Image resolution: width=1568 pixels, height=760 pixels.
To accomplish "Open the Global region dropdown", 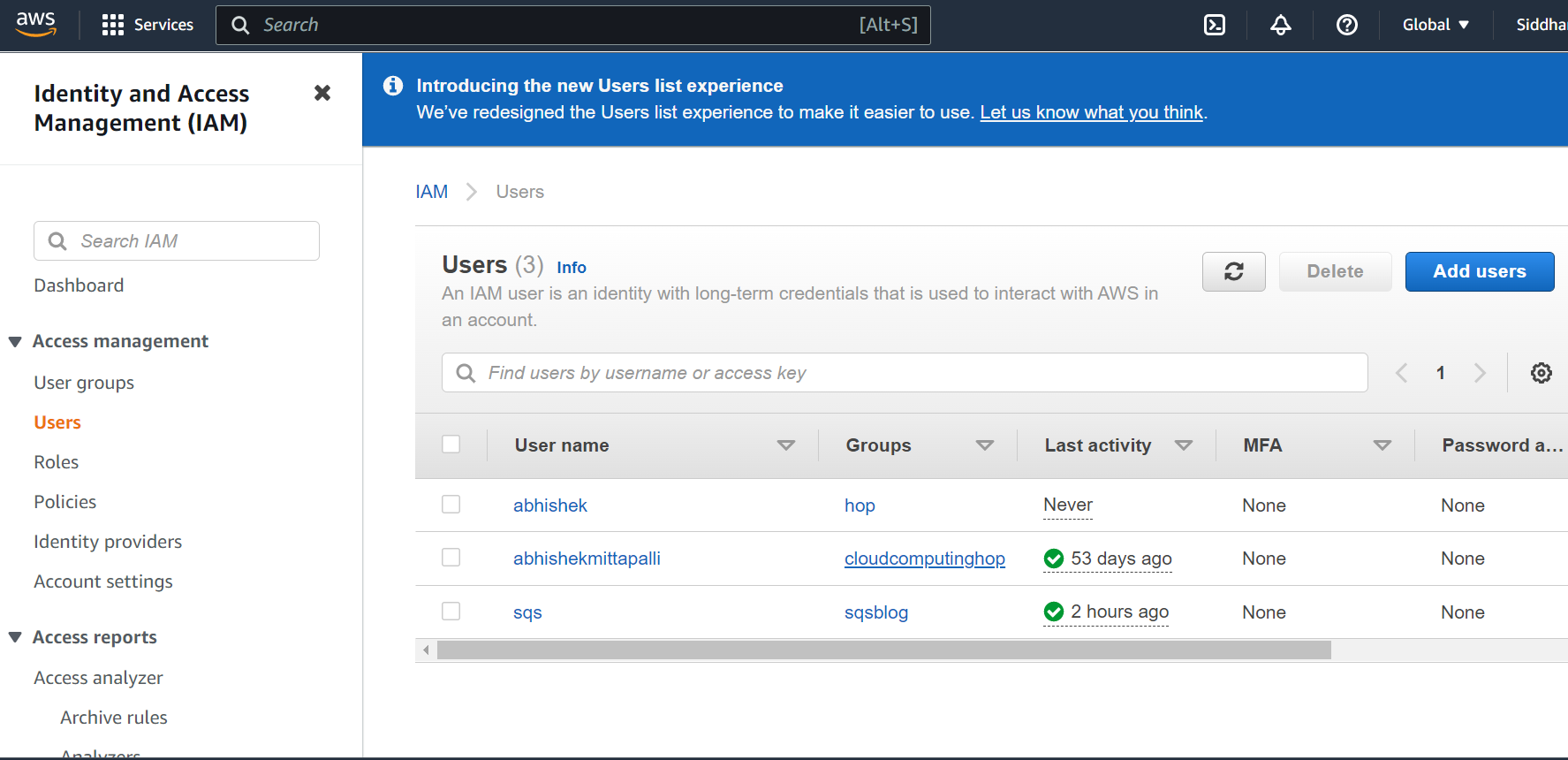I will click(1435, 25).
